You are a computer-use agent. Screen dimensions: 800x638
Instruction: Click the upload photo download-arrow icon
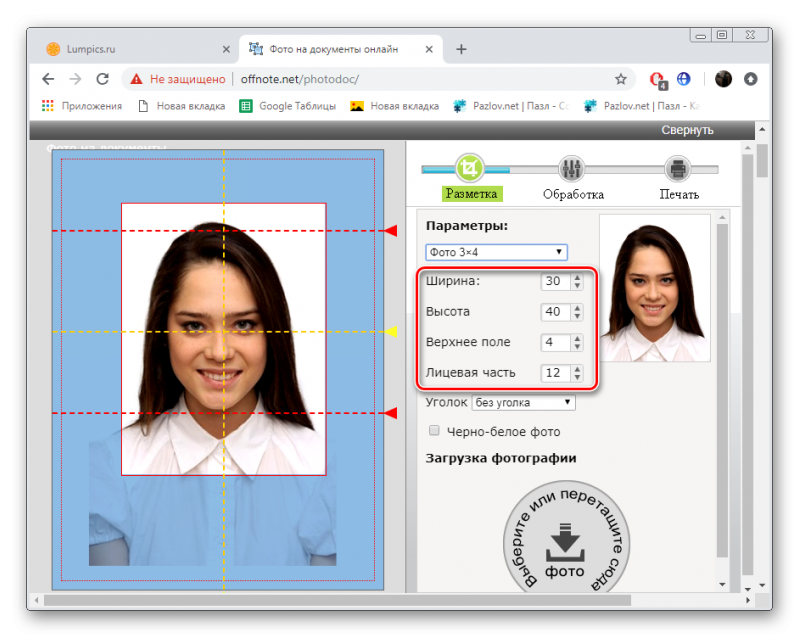[x=565, y=542]
